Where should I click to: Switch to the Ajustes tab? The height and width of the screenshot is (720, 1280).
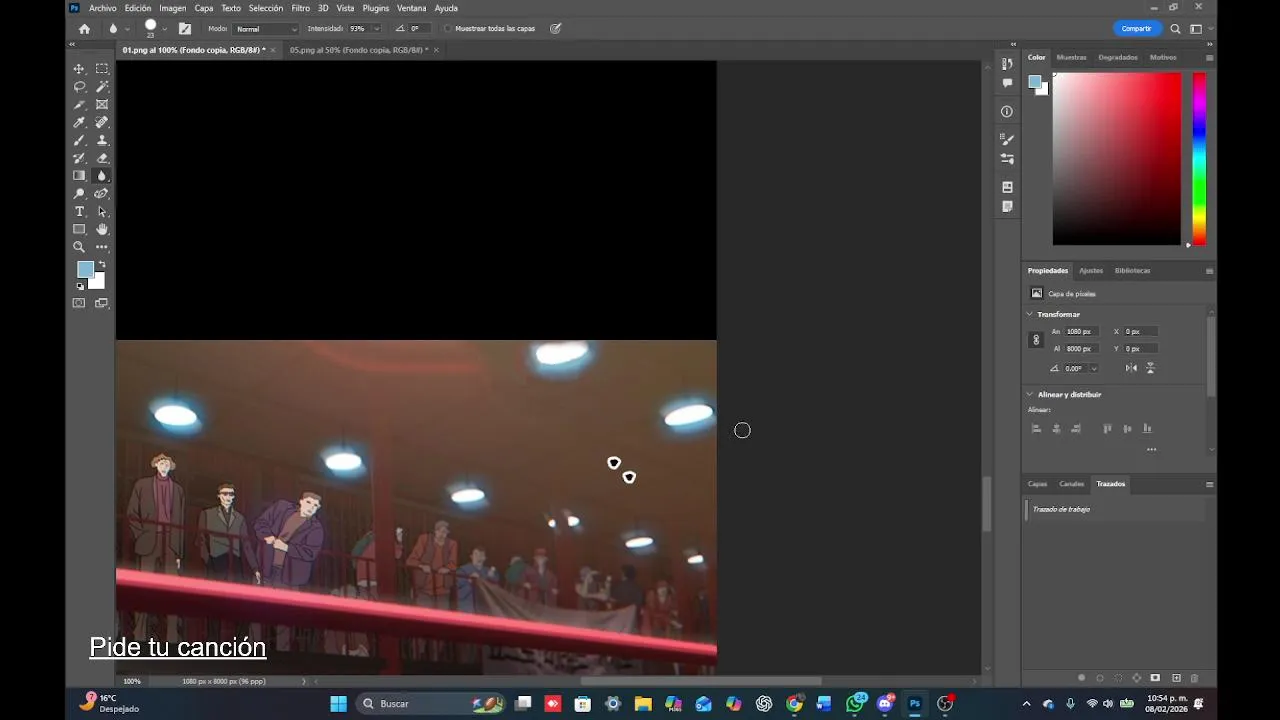tap(1091, 270)
